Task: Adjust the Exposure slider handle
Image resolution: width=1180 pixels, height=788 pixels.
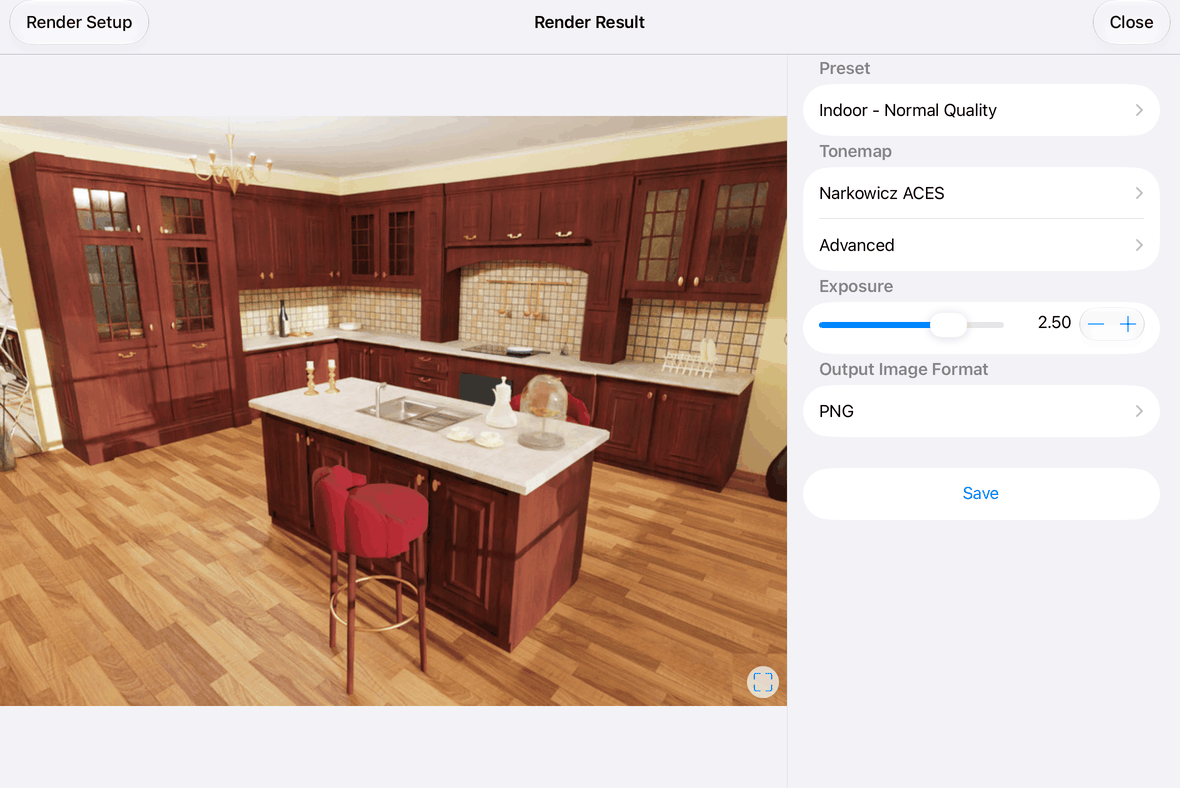Action: (948, 324)
